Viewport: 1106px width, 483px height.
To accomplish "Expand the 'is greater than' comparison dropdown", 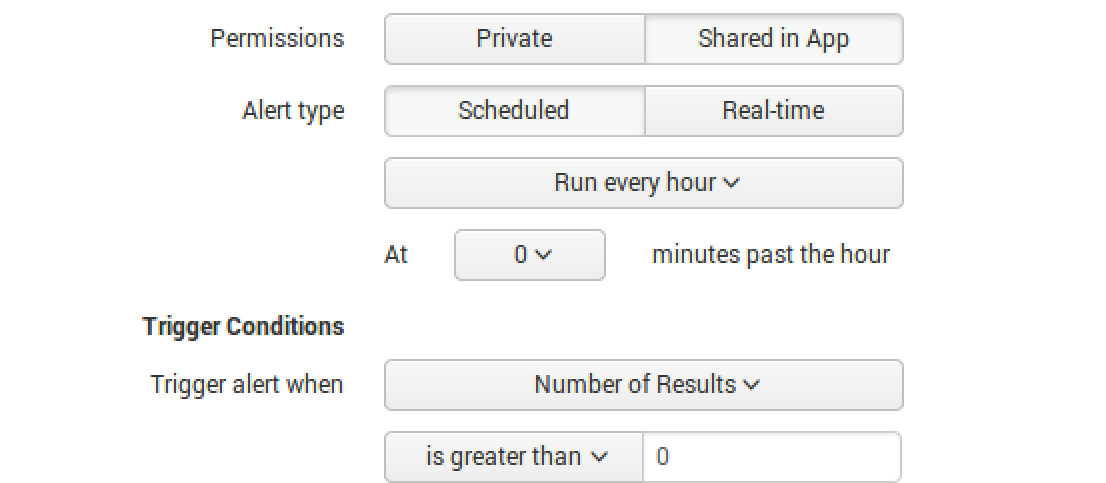I will tap(513, 457).
